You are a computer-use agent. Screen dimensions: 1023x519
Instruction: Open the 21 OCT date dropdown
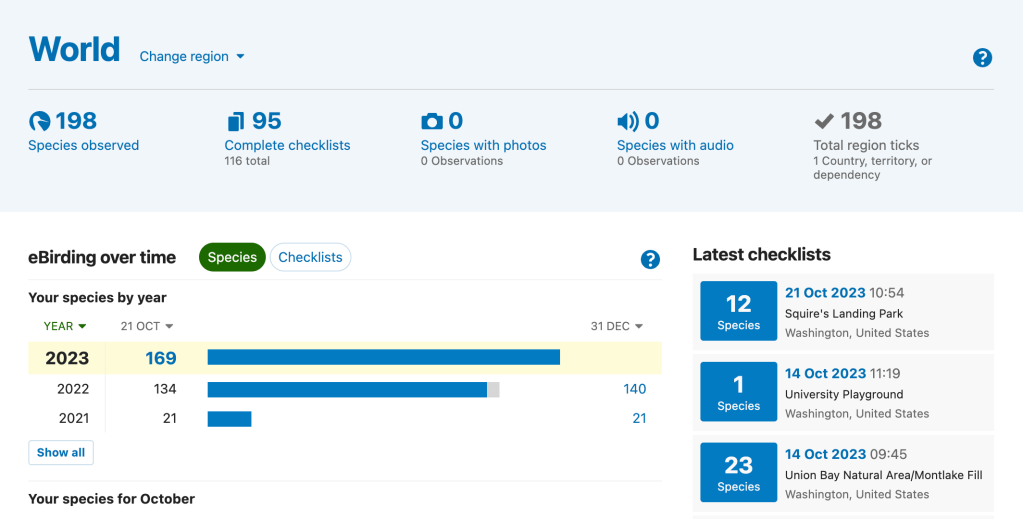[x=147, y=326]
